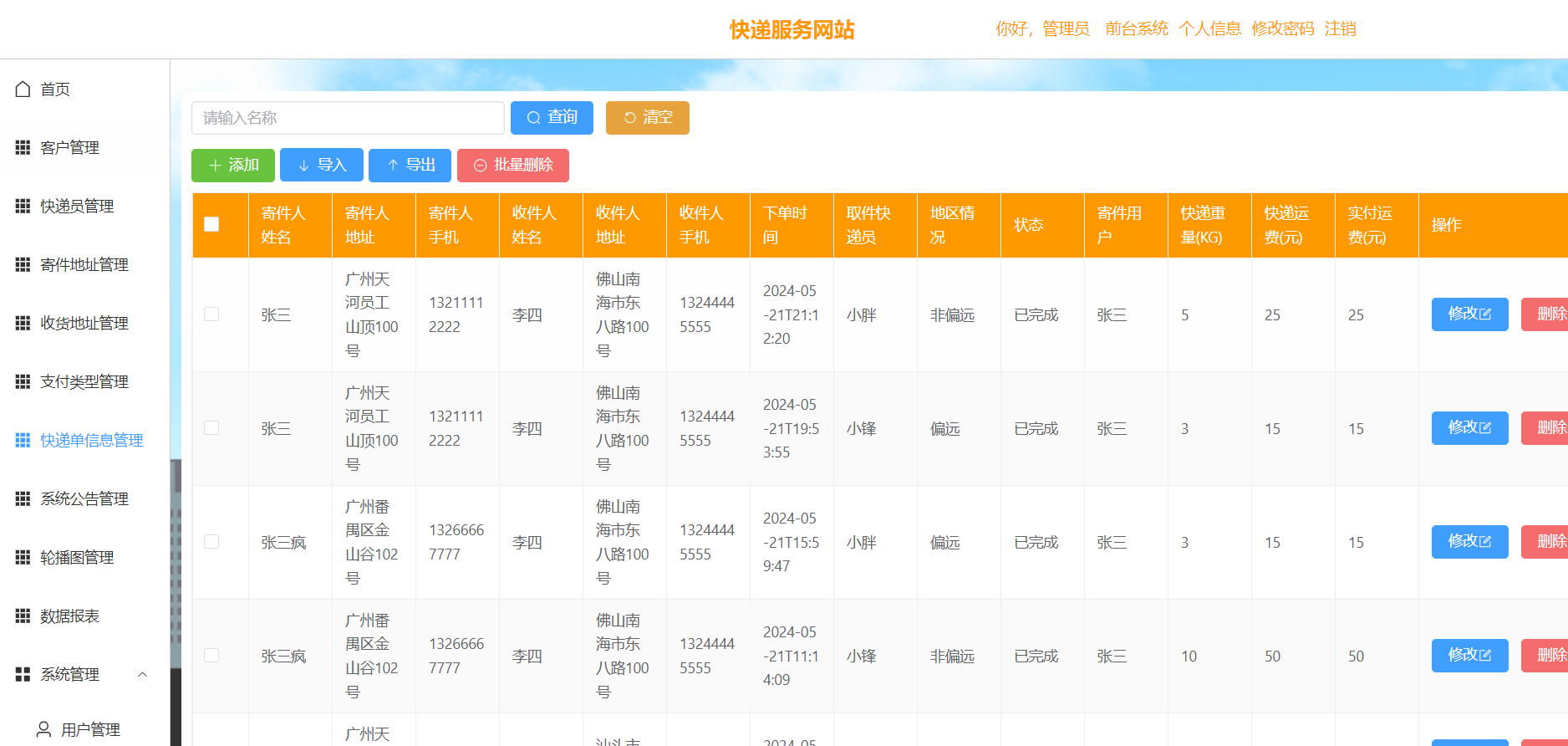Click 修改 for the 2024-05-21T19:53:55 order
Viewport: 1568px width, 746px height.
tap(1470, 427)
